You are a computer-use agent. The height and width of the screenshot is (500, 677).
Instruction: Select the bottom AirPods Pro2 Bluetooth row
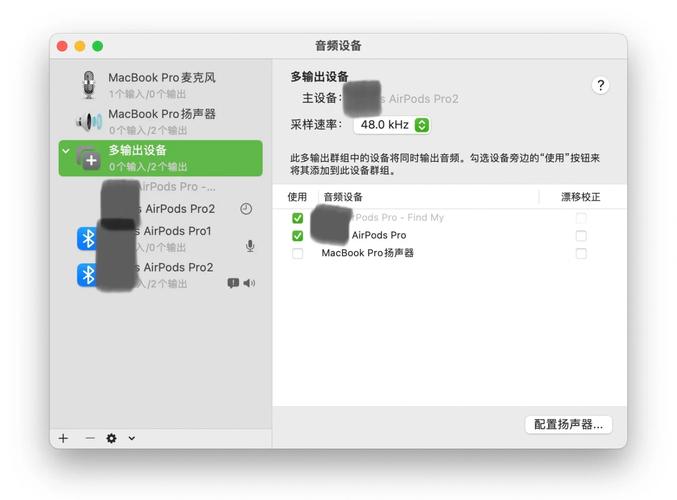pos(160,275)
